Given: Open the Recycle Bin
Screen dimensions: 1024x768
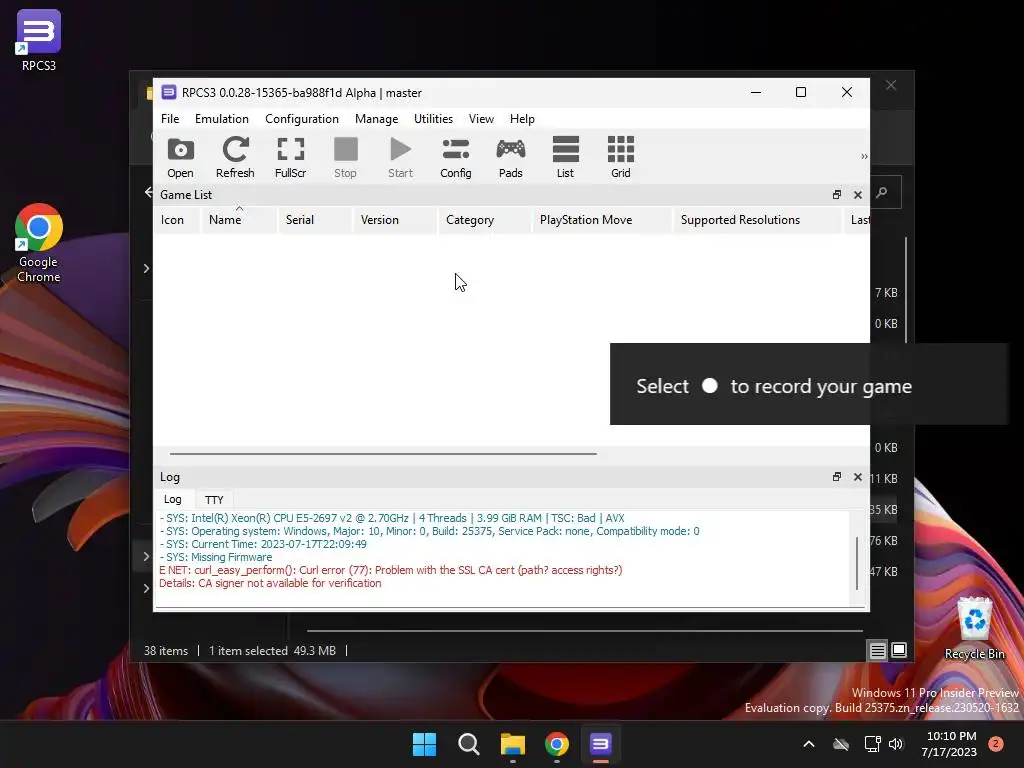Looking at the screenshot, I should pos(974,628).
